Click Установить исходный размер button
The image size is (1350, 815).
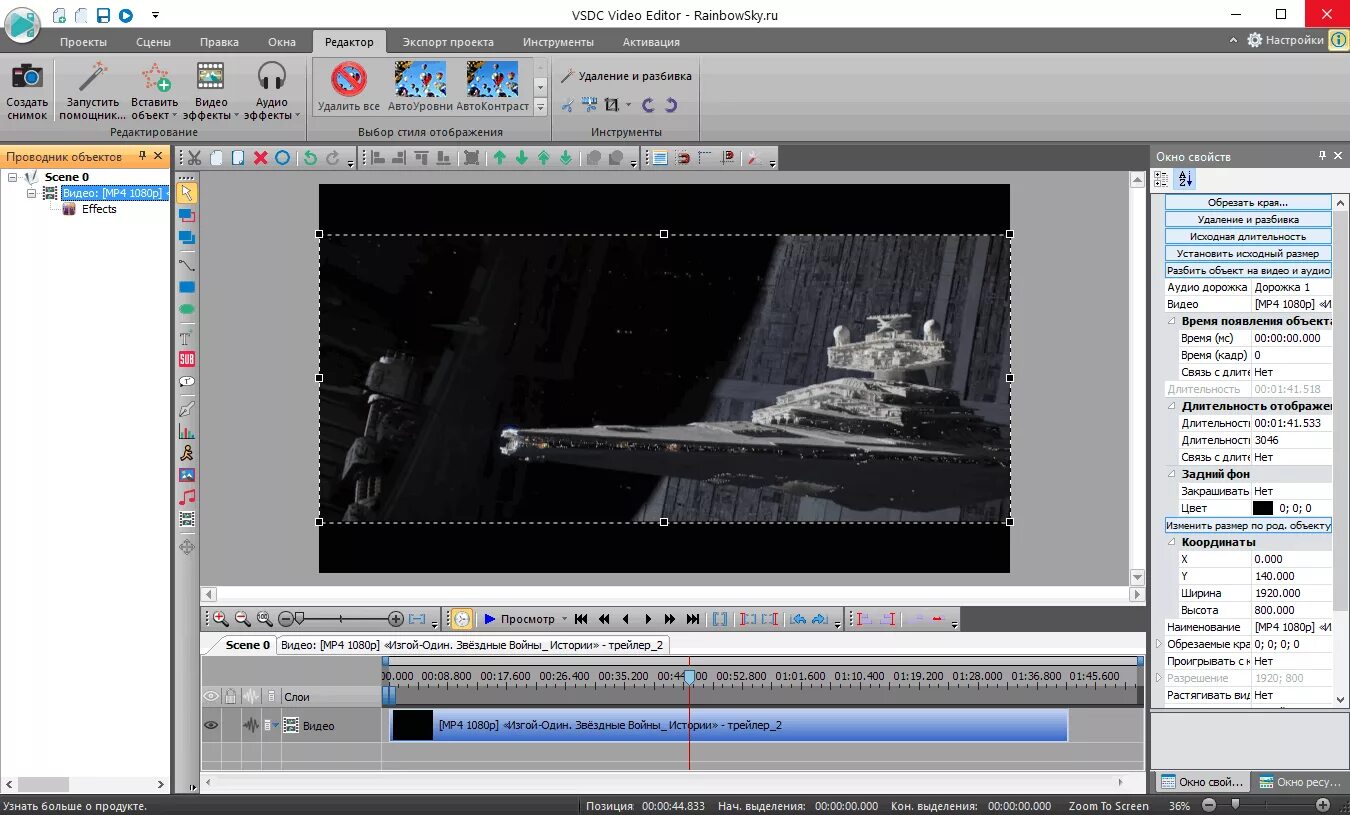point(1248,253)
